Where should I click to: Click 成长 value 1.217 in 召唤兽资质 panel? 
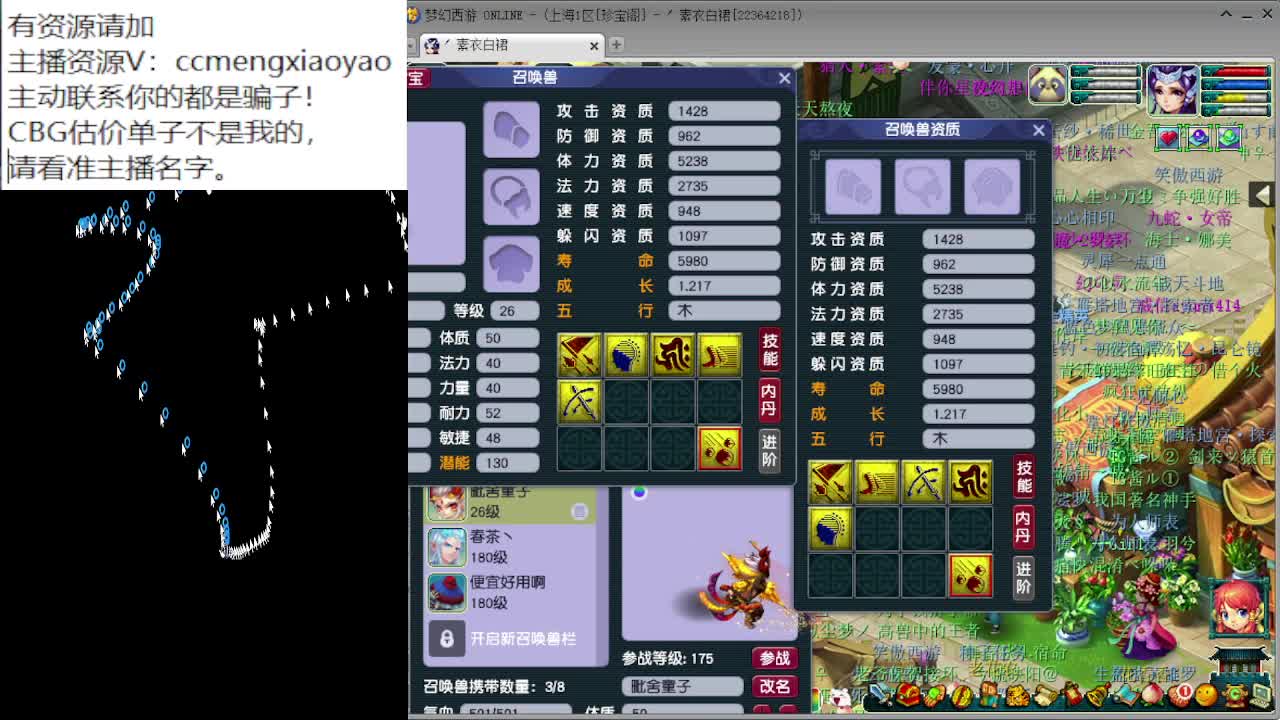click(978, 414)
